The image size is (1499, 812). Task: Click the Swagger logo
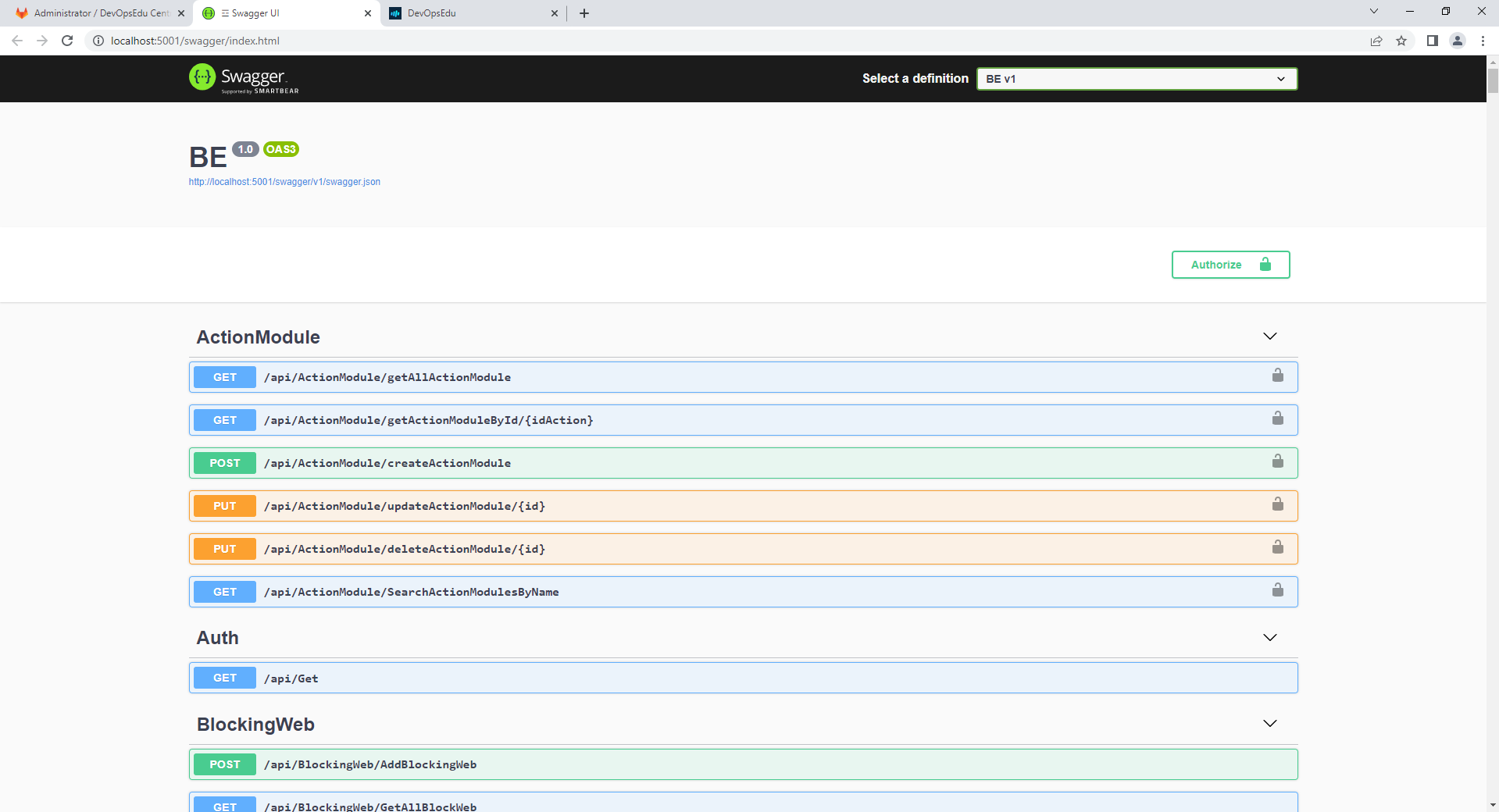click(x=244, y=78)
